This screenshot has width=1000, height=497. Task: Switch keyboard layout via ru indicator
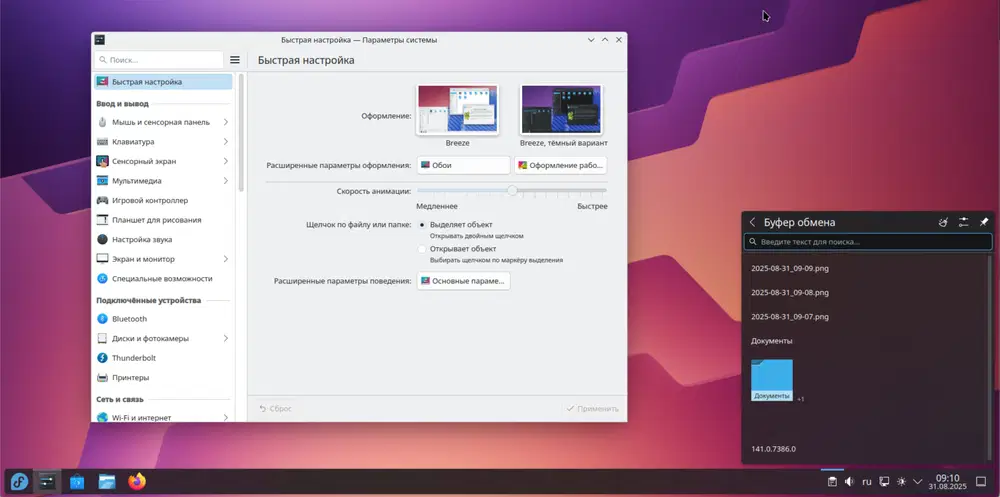tap(867, 482)
